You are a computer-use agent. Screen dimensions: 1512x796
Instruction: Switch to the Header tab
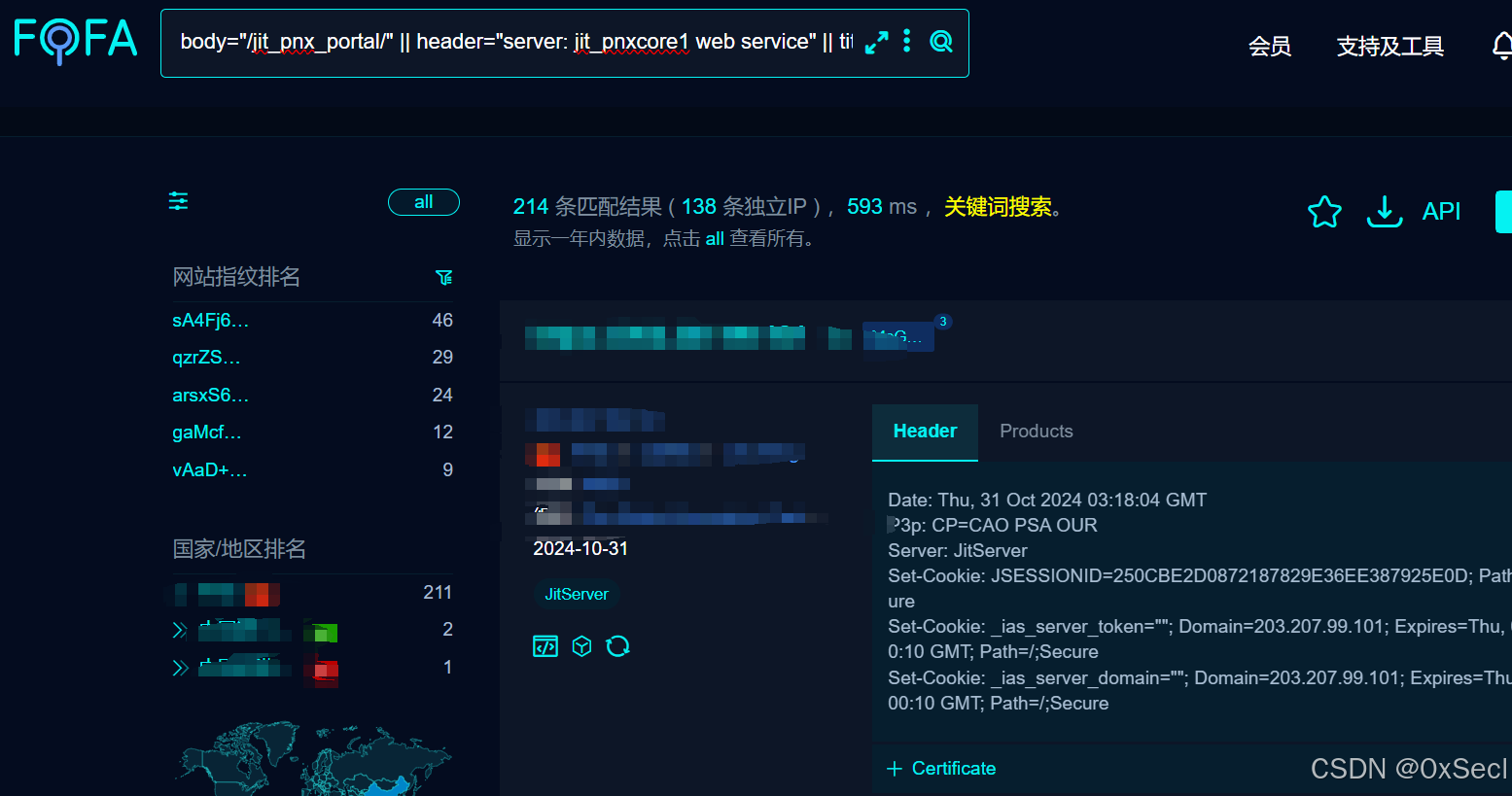coord(925,432)
